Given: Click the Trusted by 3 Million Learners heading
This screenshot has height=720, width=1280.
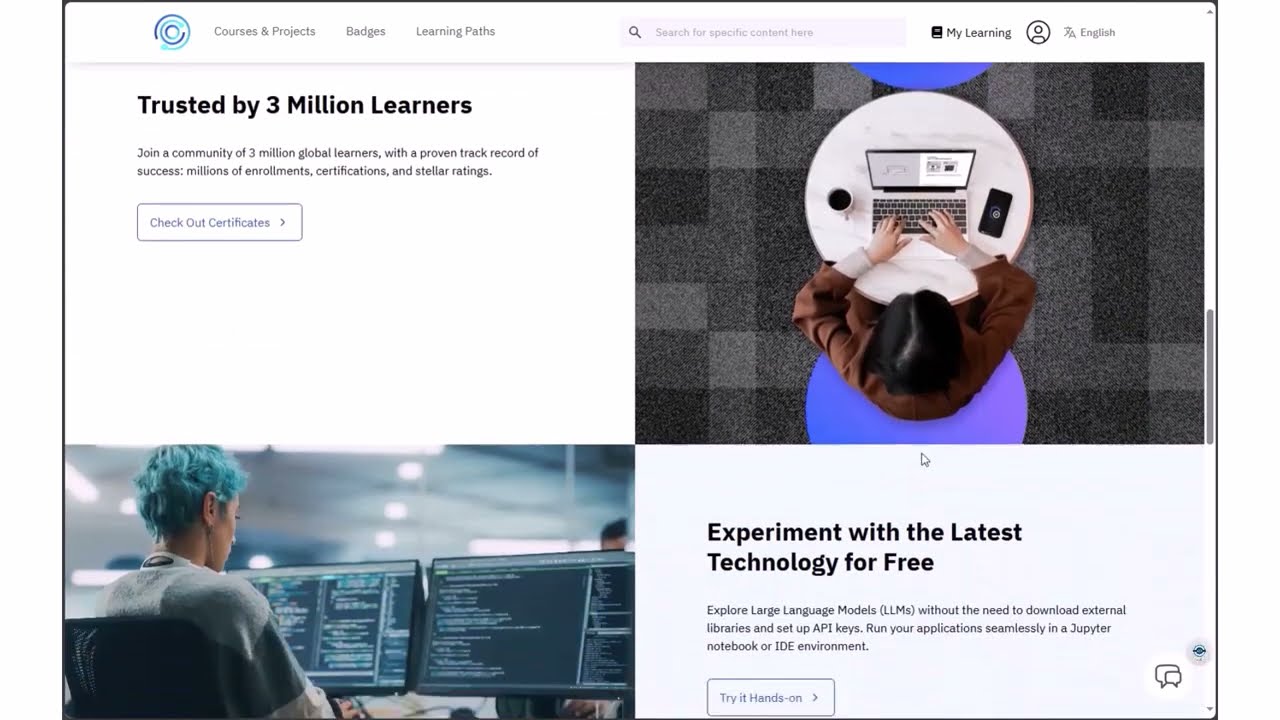Looking at the screenshot, I should coord(305,105).
